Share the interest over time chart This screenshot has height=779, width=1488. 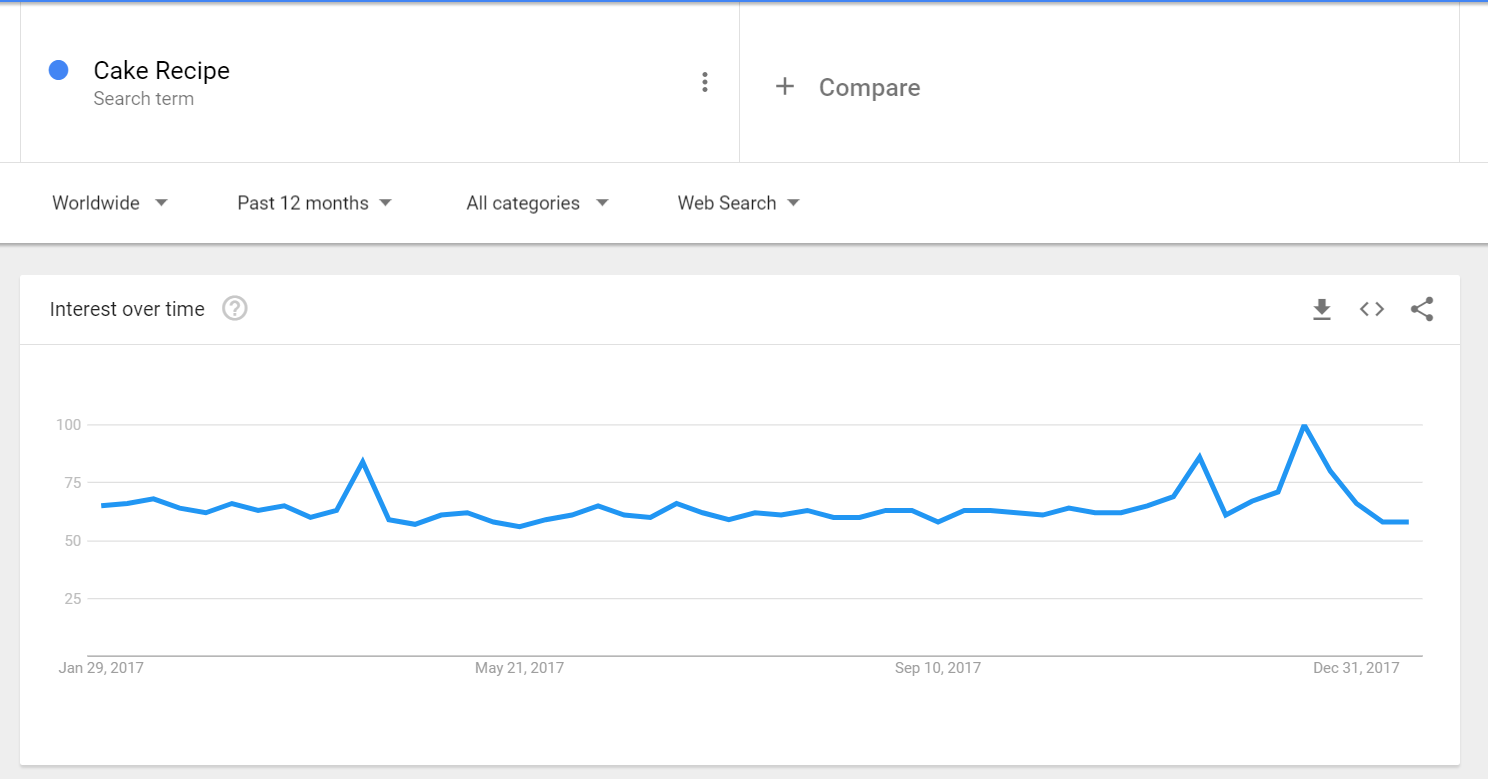[x=1422, y=310]
